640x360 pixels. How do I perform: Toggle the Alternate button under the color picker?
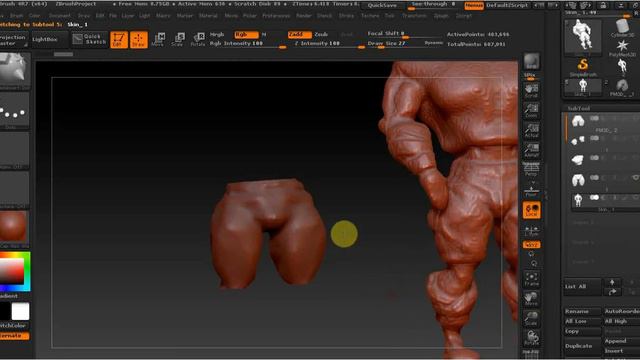pos(14,336)
